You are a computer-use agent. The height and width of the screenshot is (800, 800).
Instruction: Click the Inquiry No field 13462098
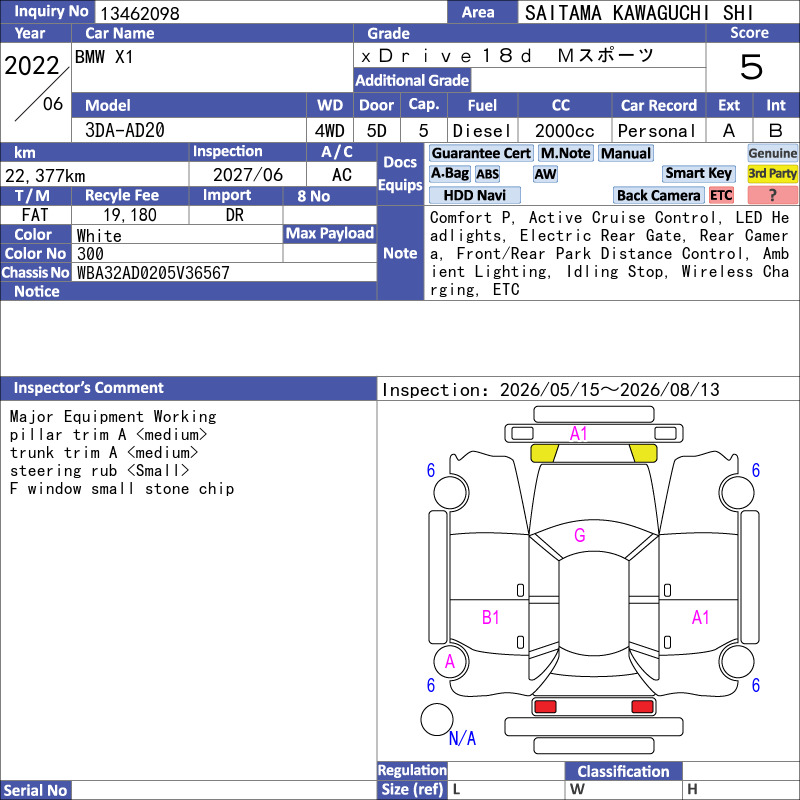pos(271,13)
